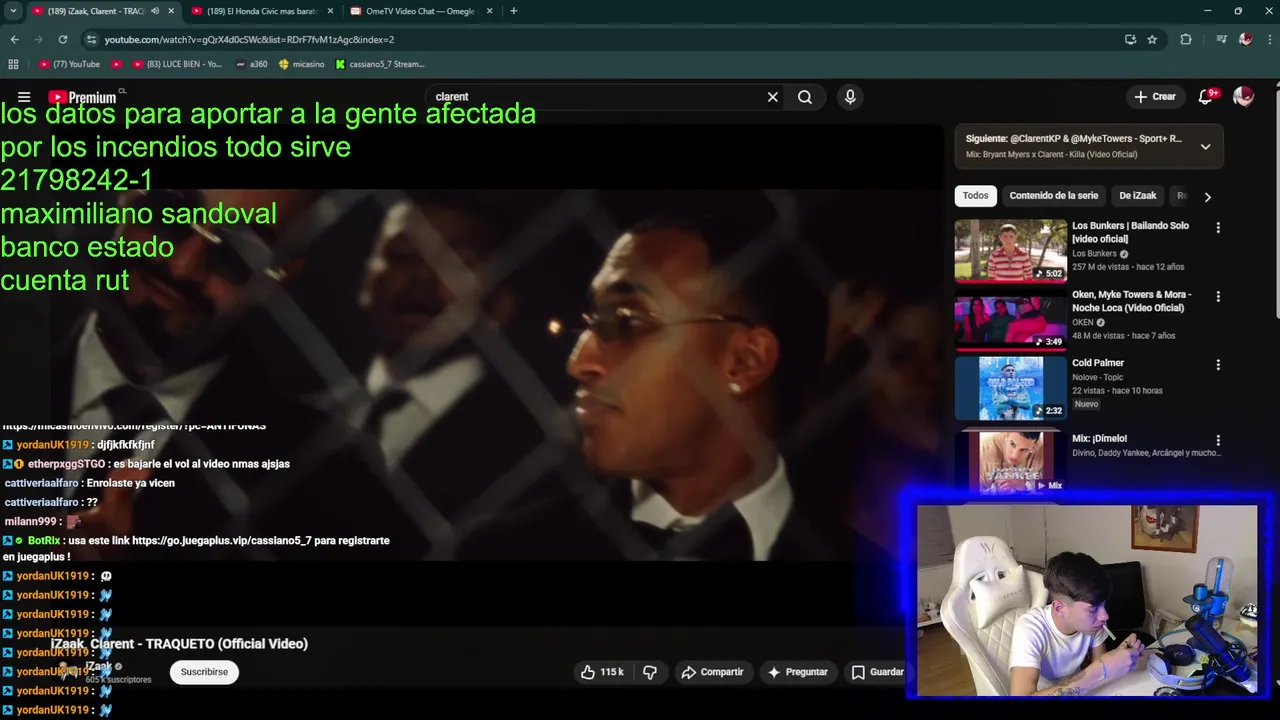The width and height of the screenshot is (1280, 720).
Task: Open iZaak channel name link
Action: pyautogui.click(x=98, y=666)
